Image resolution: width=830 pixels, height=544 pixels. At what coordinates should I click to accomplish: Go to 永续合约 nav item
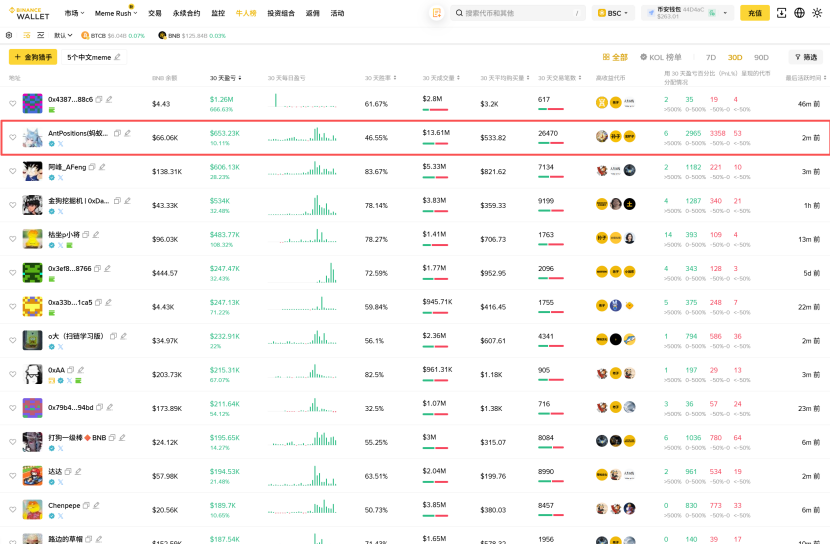[x=186, y=13]
